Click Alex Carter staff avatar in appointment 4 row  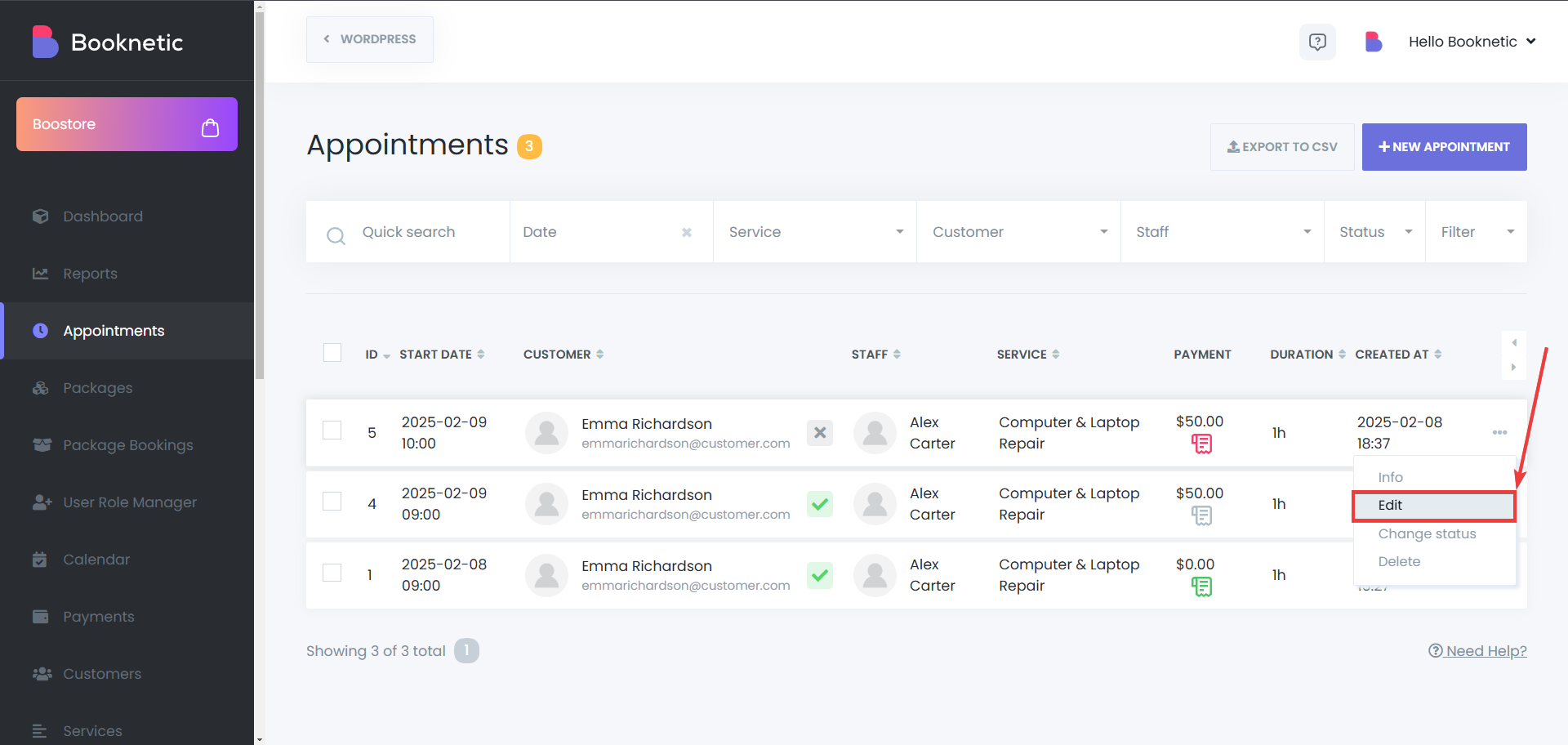875,504
